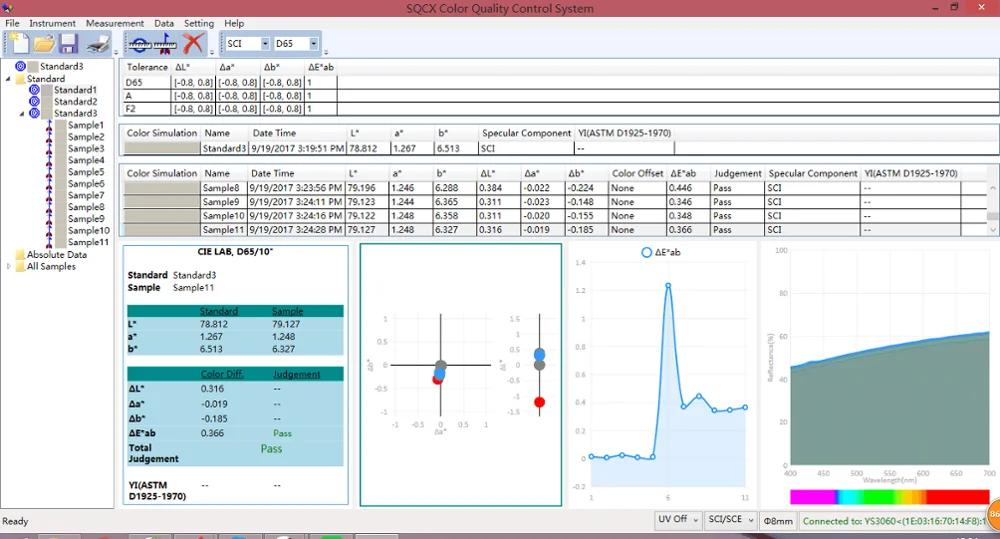Open the Measurement menu
Viewport: 1000px width, 539px height.
click(x=114, y=23)
